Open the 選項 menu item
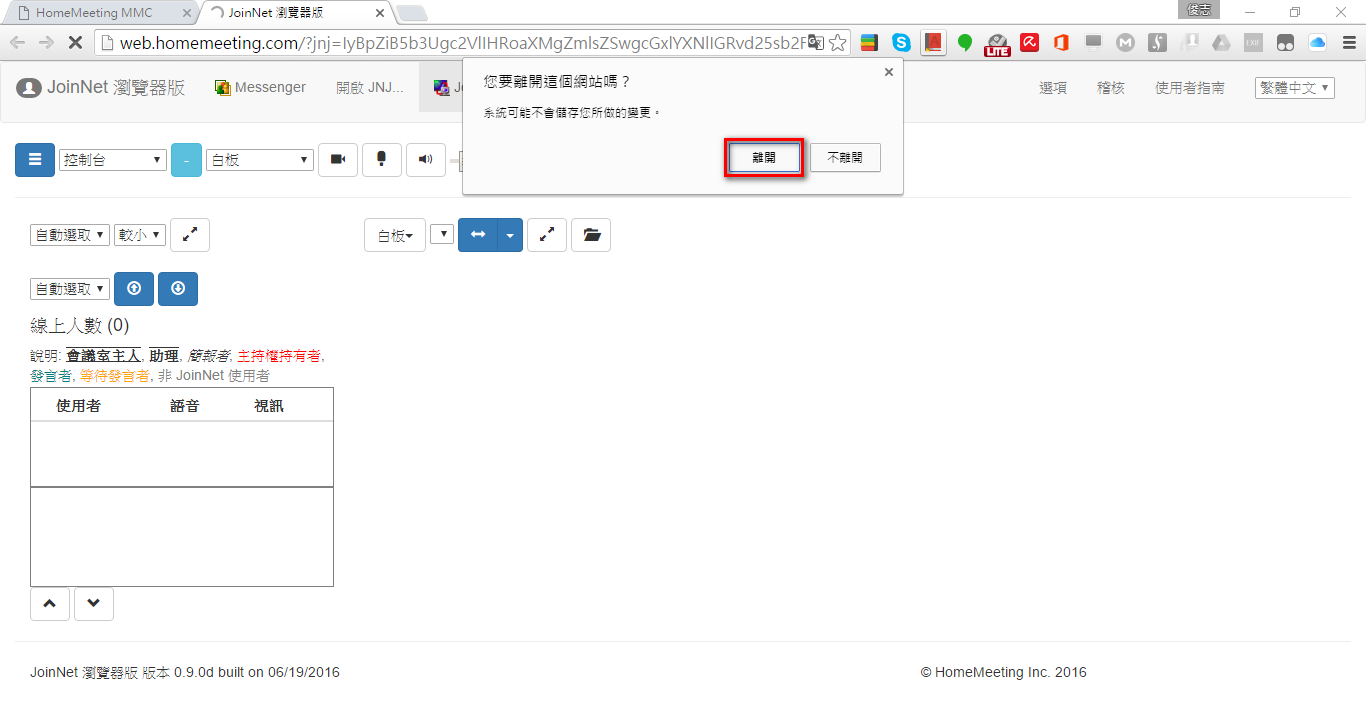The height and width of the screenshot is (728, 1366). coord(1053,88)
